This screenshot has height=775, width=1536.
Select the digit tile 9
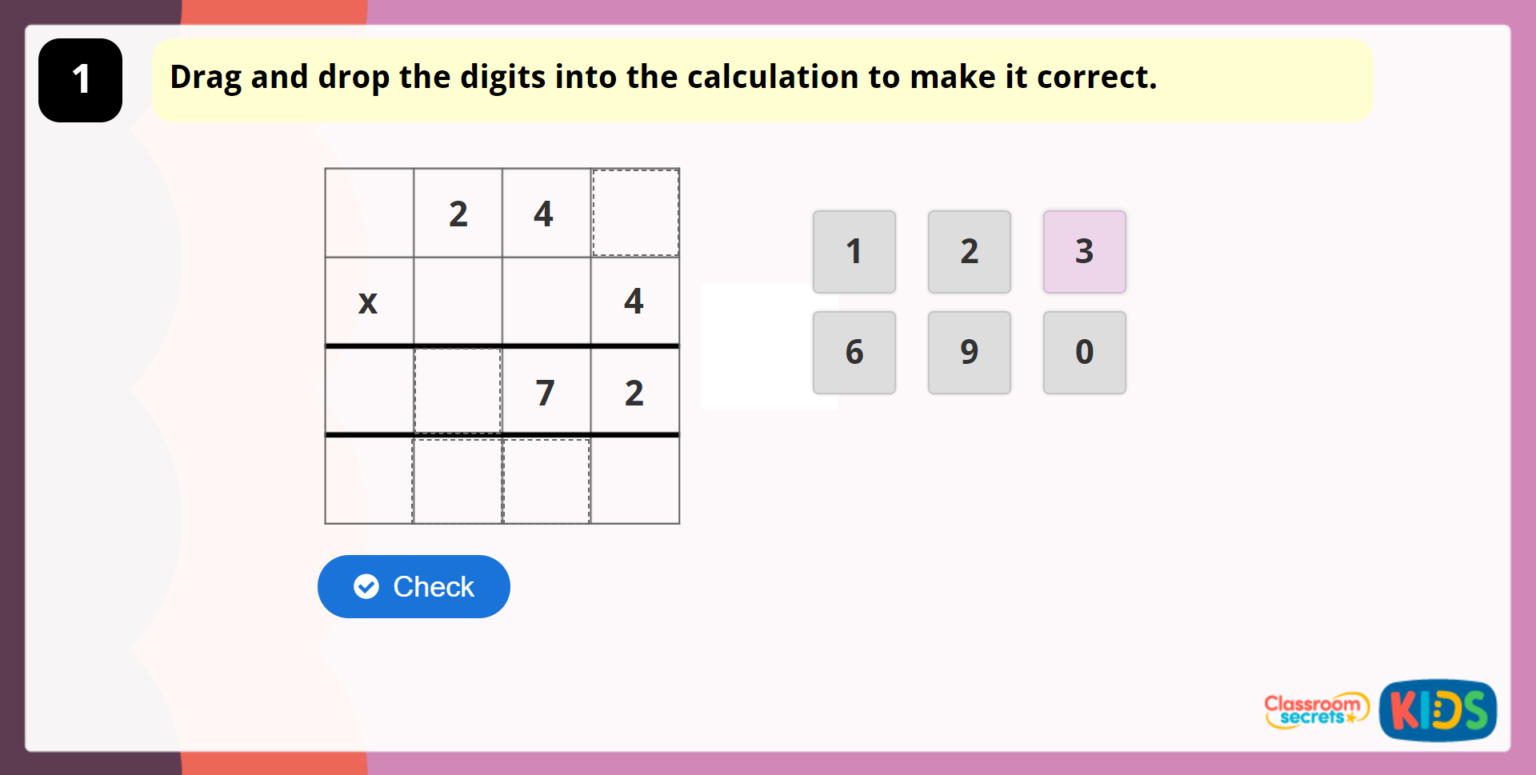tap(969, 352)
